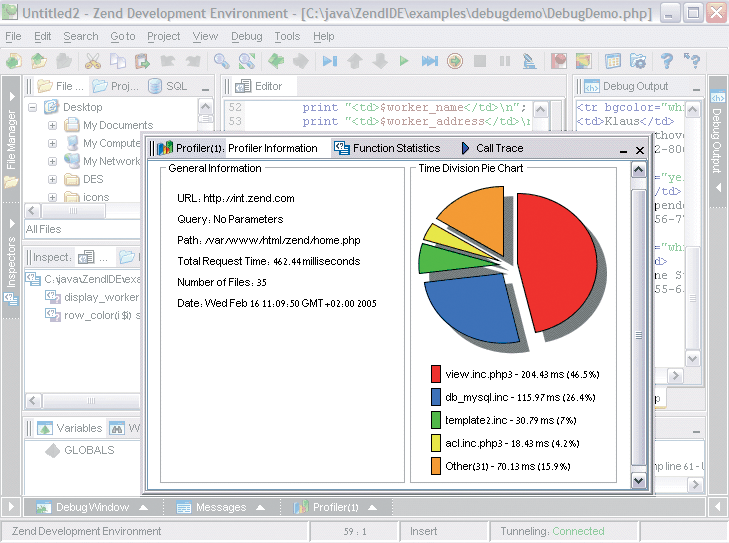This screenshot has width=729, height=543.
Task: Click the Go To Cursor fast-forward icon
Action: (430, 61)
